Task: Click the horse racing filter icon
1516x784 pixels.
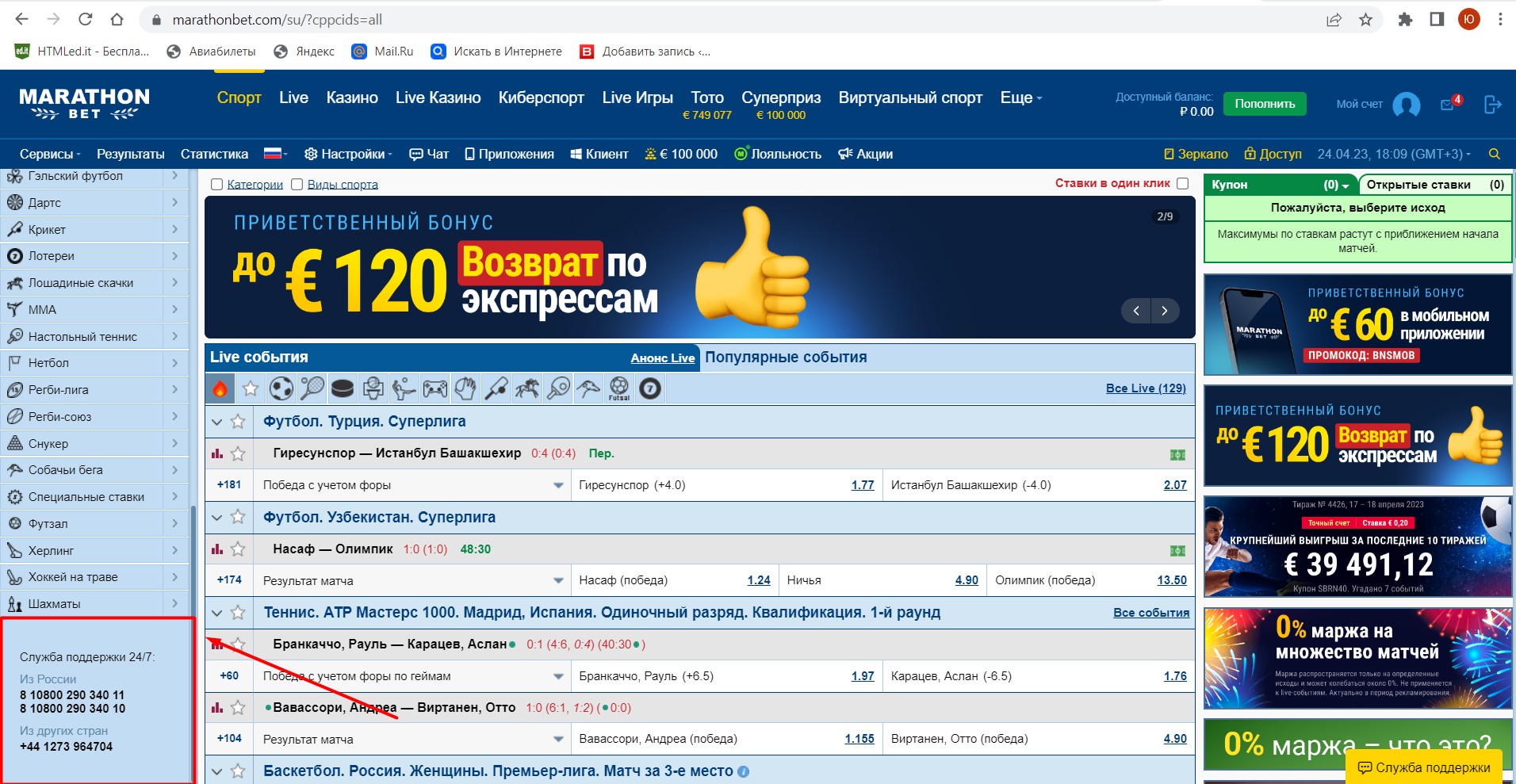Action: [x=527, y=388]
